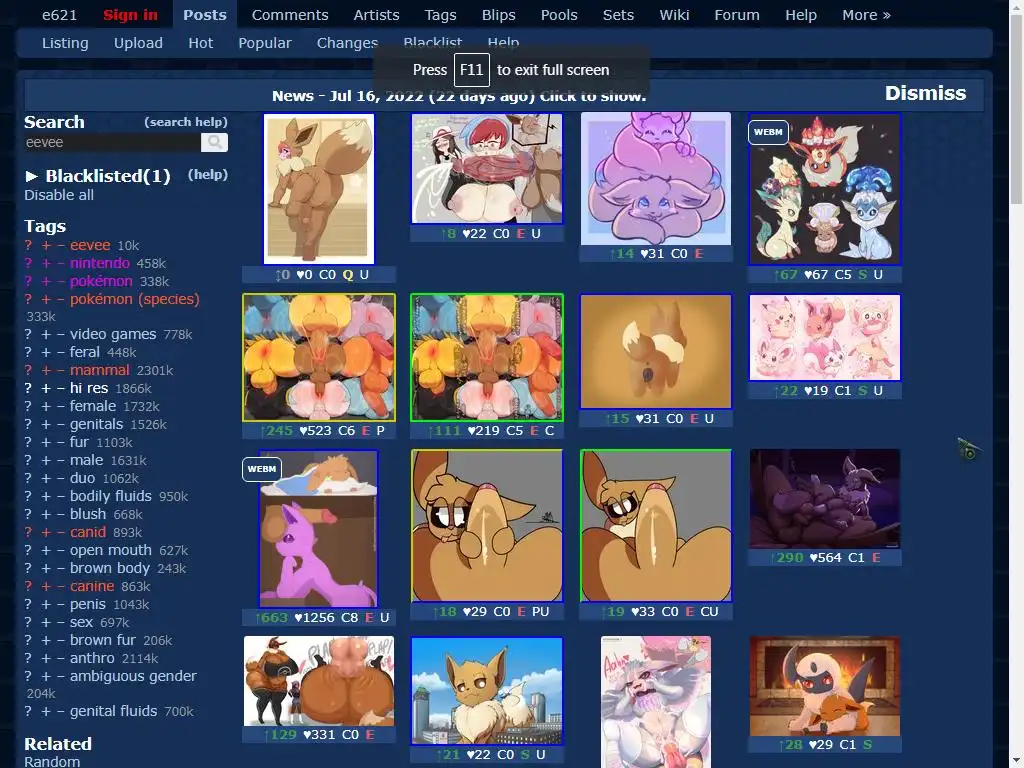Click the '?' icon next to bodily fluids tag
The image size is (1024, 768).
(28, 496)
